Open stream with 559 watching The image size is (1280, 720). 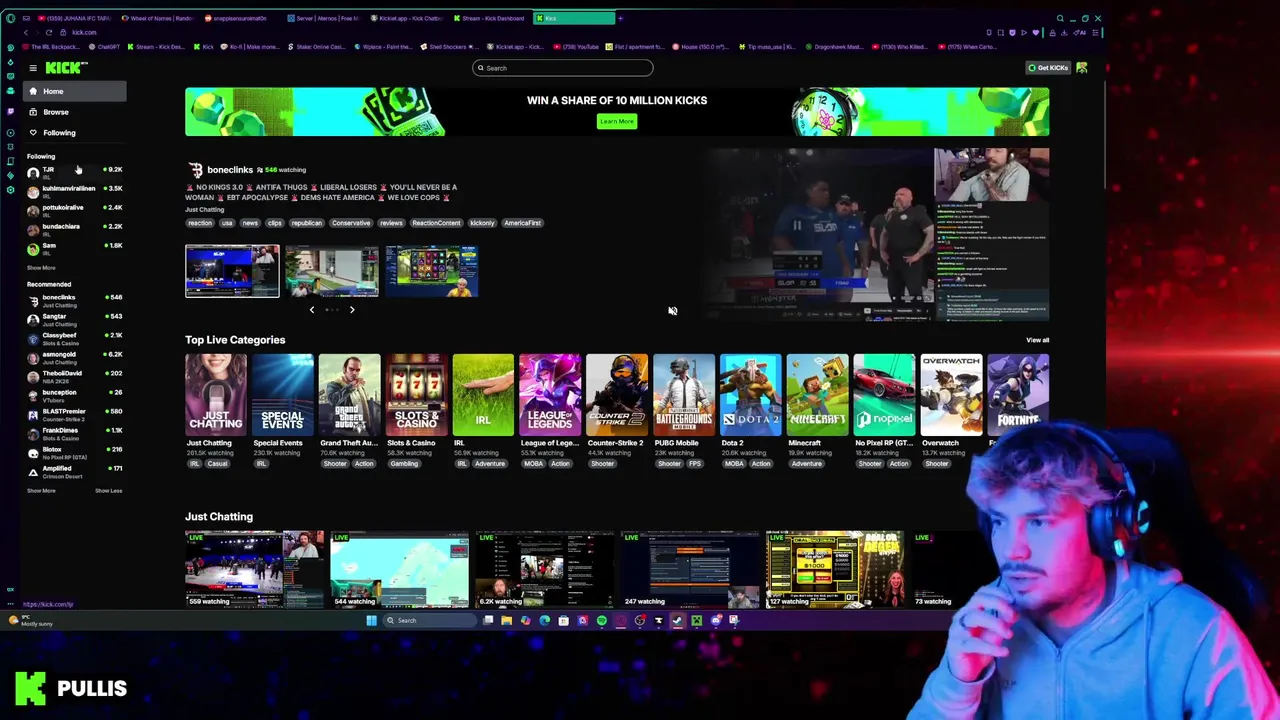pos(255,569)
